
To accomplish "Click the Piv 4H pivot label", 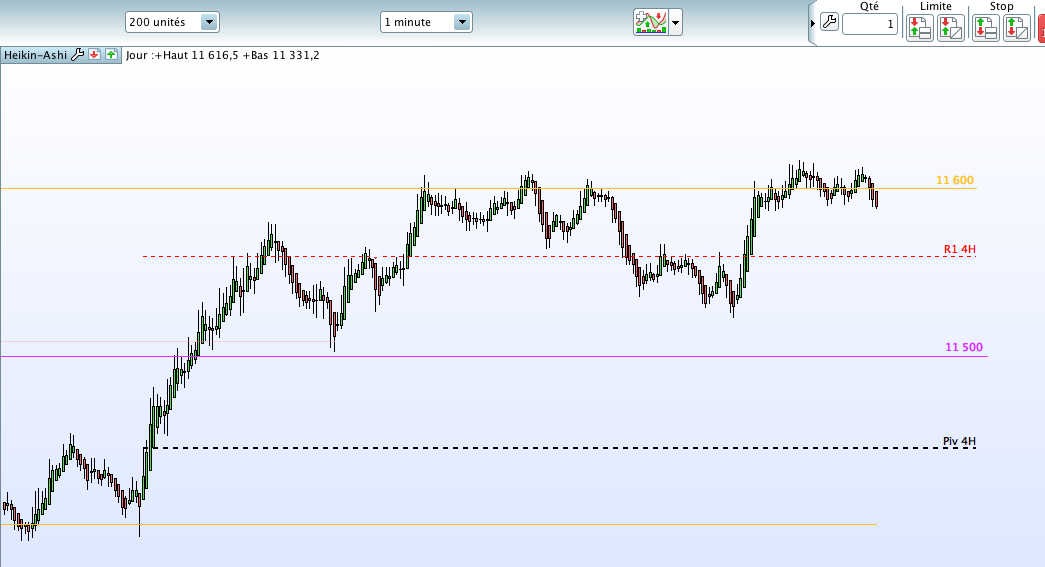I will (x=959, y=441).
